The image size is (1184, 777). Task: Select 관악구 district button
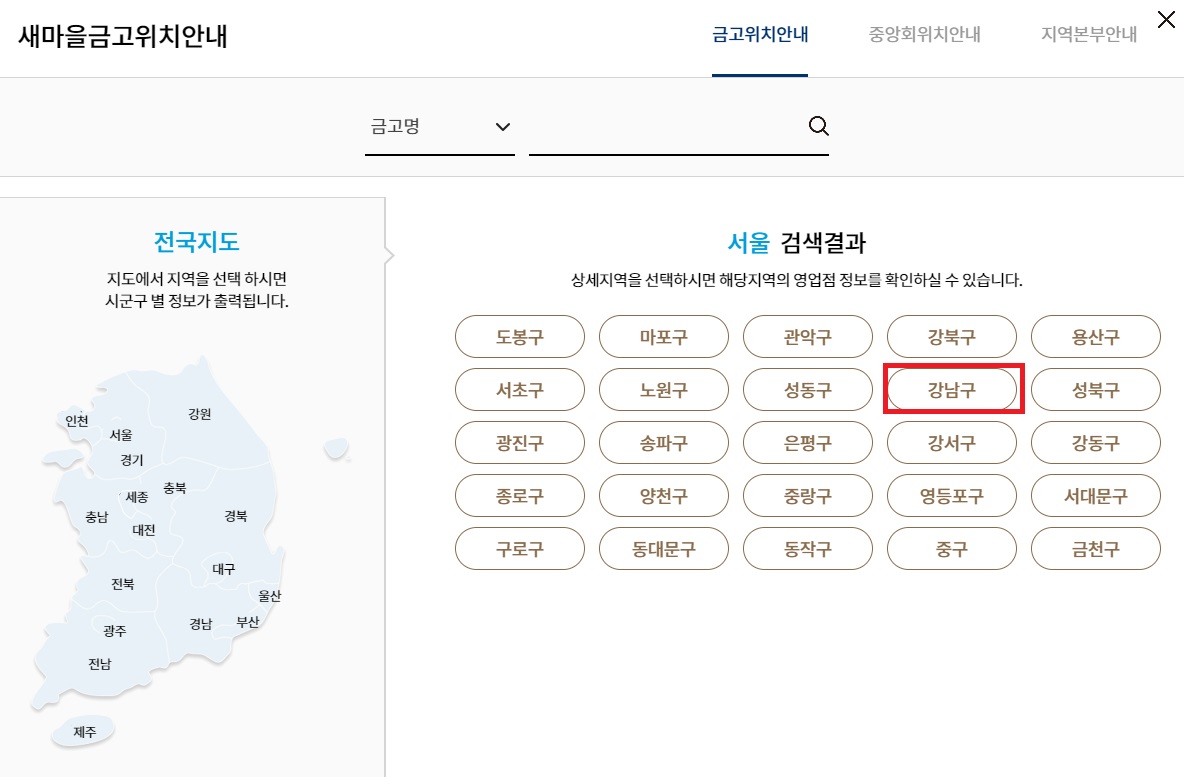808,337
